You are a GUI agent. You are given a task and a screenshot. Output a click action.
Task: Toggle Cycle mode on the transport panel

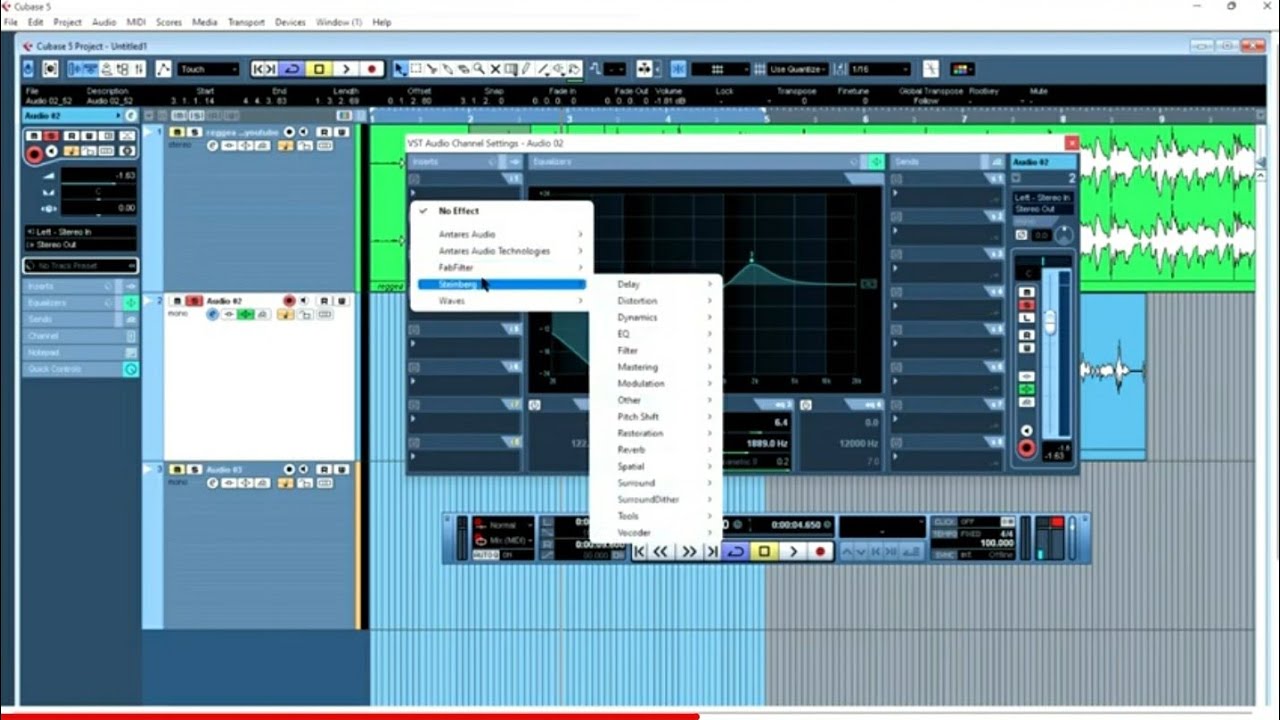(736, 551)
